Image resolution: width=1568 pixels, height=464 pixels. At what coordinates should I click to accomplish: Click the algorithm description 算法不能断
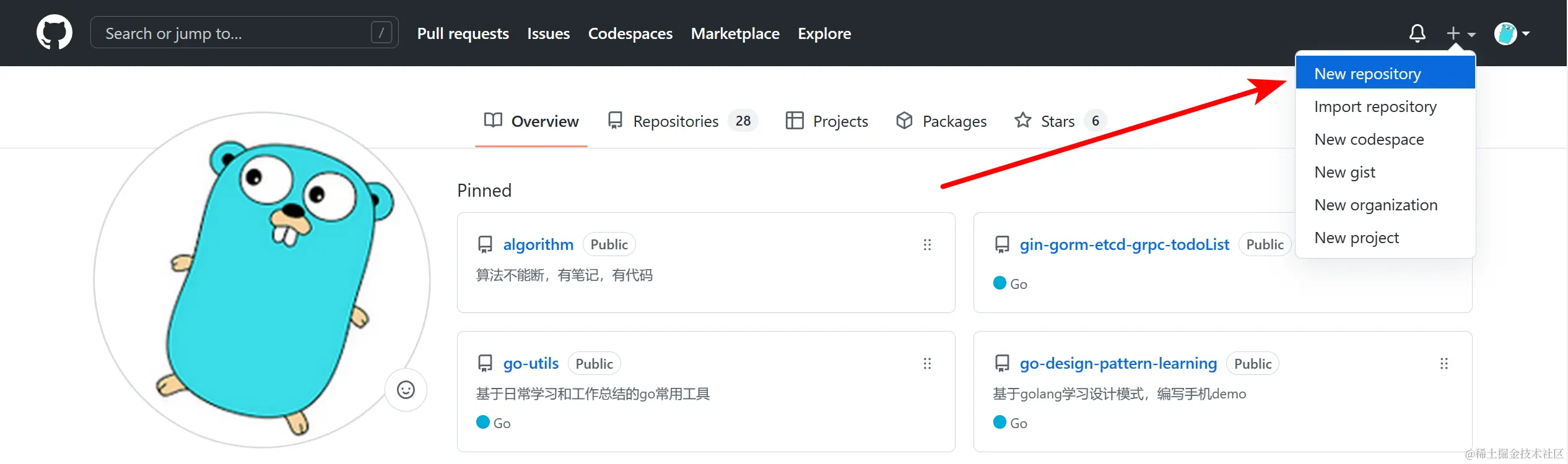pyautogui.click(x=564, y=275)
